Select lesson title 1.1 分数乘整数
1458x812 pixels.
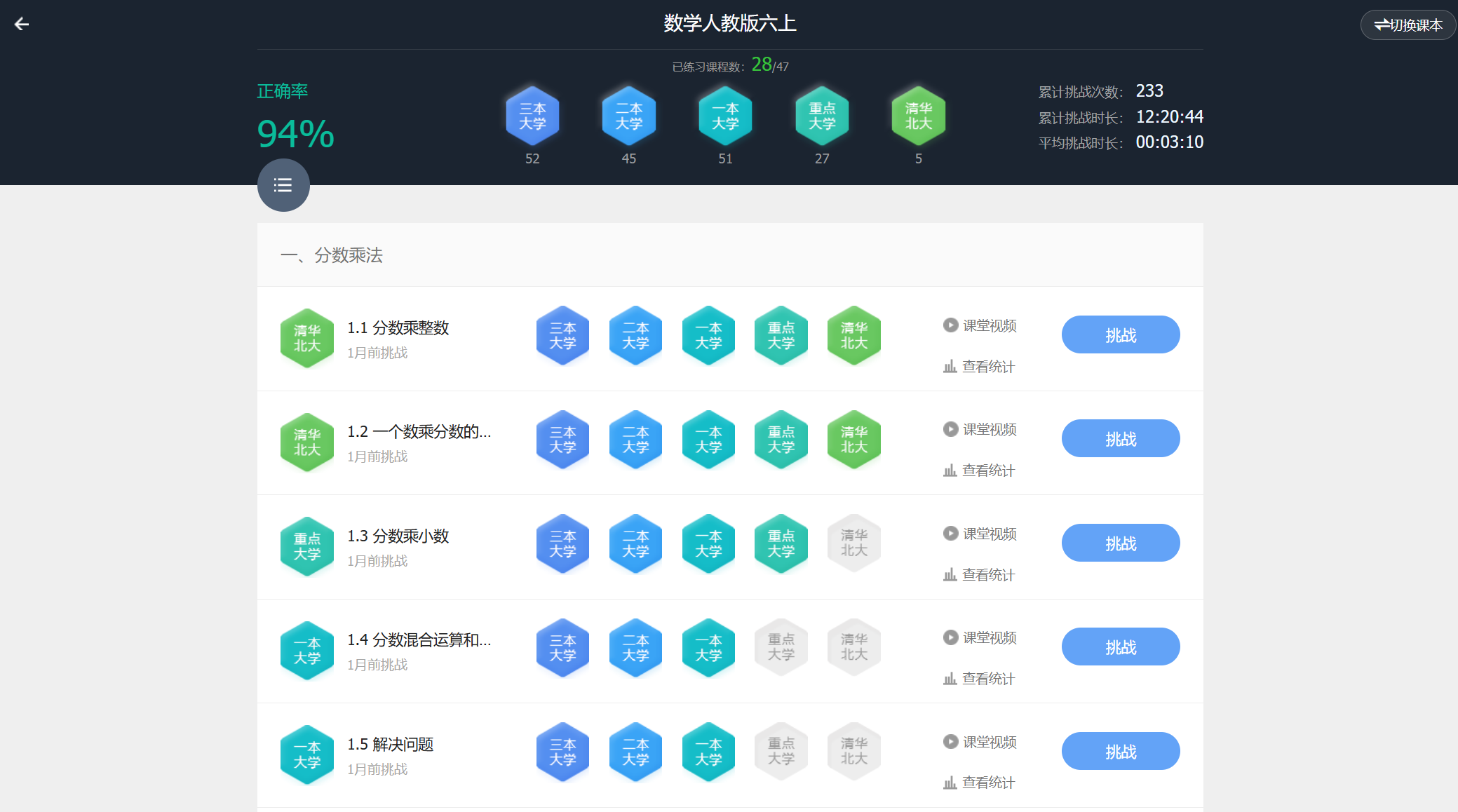[x=398, y=327]
